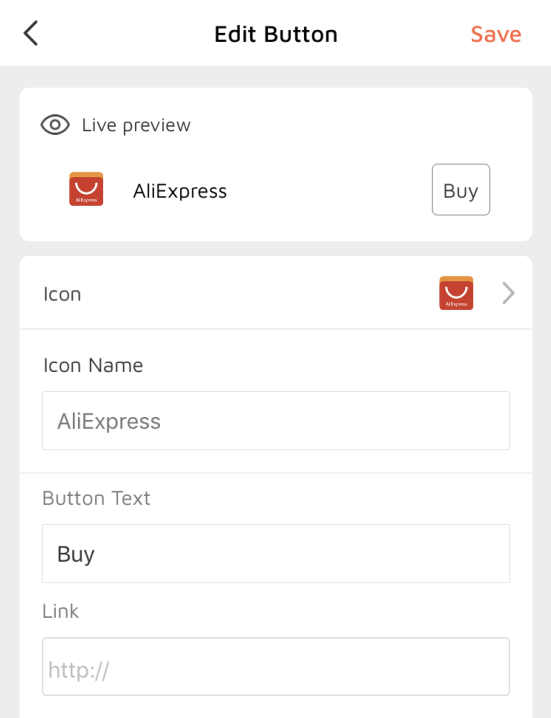The width and height of the screenshot is (551, 718).
Task: Click into the Button Text field containing Buy
Action: click(x=276, y=554)
